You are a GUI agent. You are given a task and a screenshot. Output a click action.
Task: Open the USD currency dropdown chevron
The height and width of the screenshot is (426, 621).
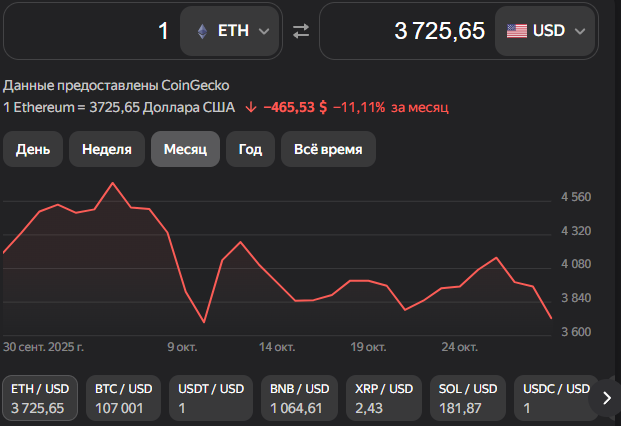click(x=581, y=31)
